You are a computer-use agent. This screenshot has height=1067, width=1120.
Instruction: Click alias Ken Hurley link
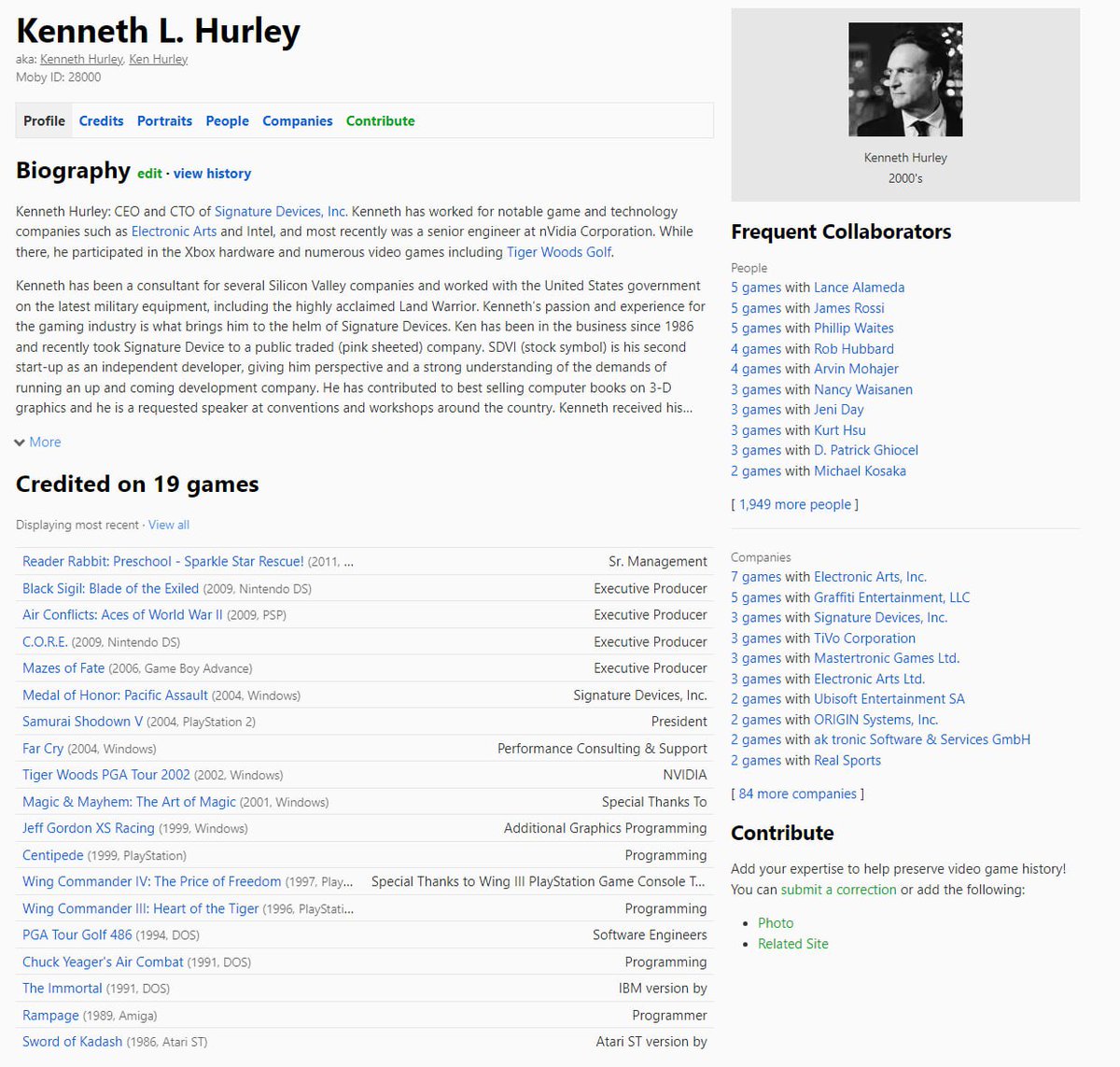(x=158, y=59)
